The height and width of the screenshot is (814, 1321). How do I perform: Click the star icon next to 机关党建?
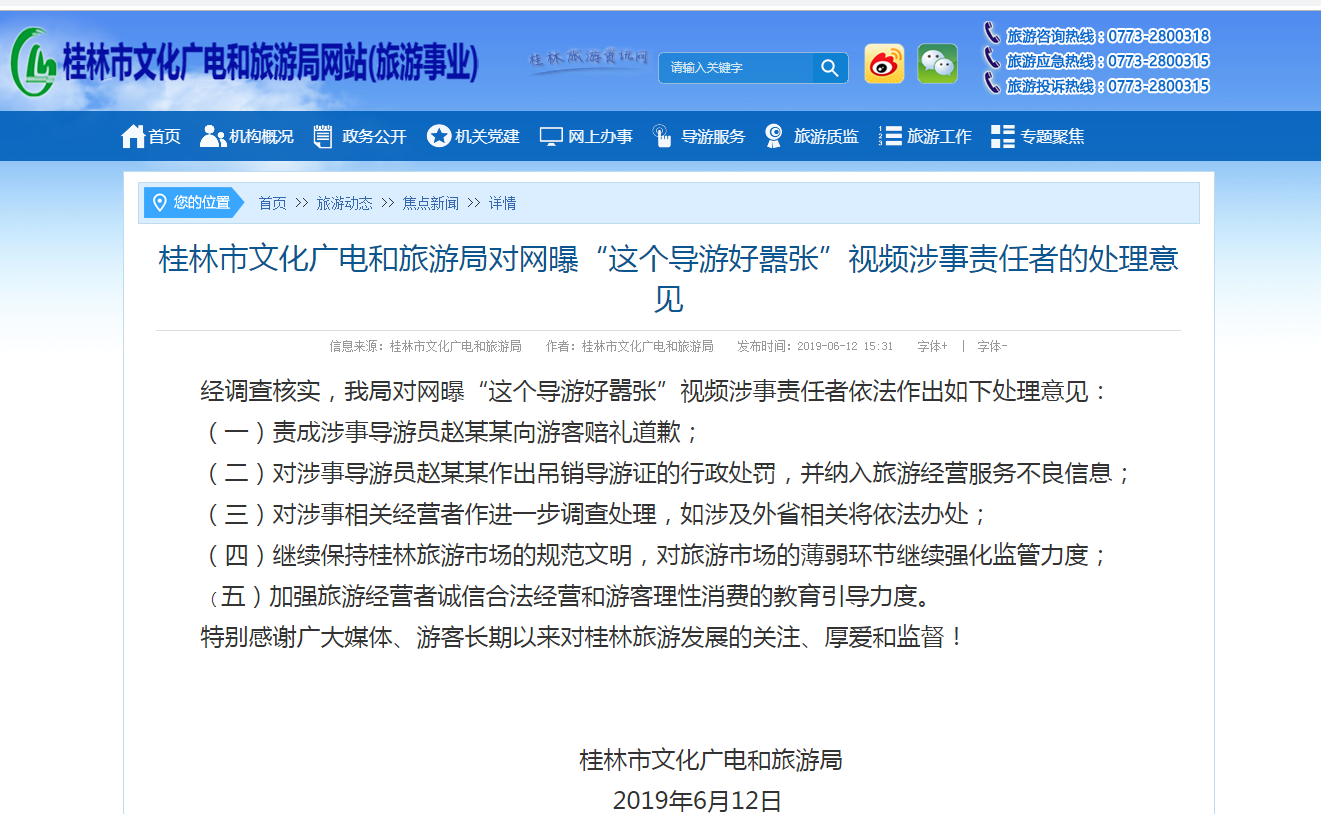(x=438, y=136)
